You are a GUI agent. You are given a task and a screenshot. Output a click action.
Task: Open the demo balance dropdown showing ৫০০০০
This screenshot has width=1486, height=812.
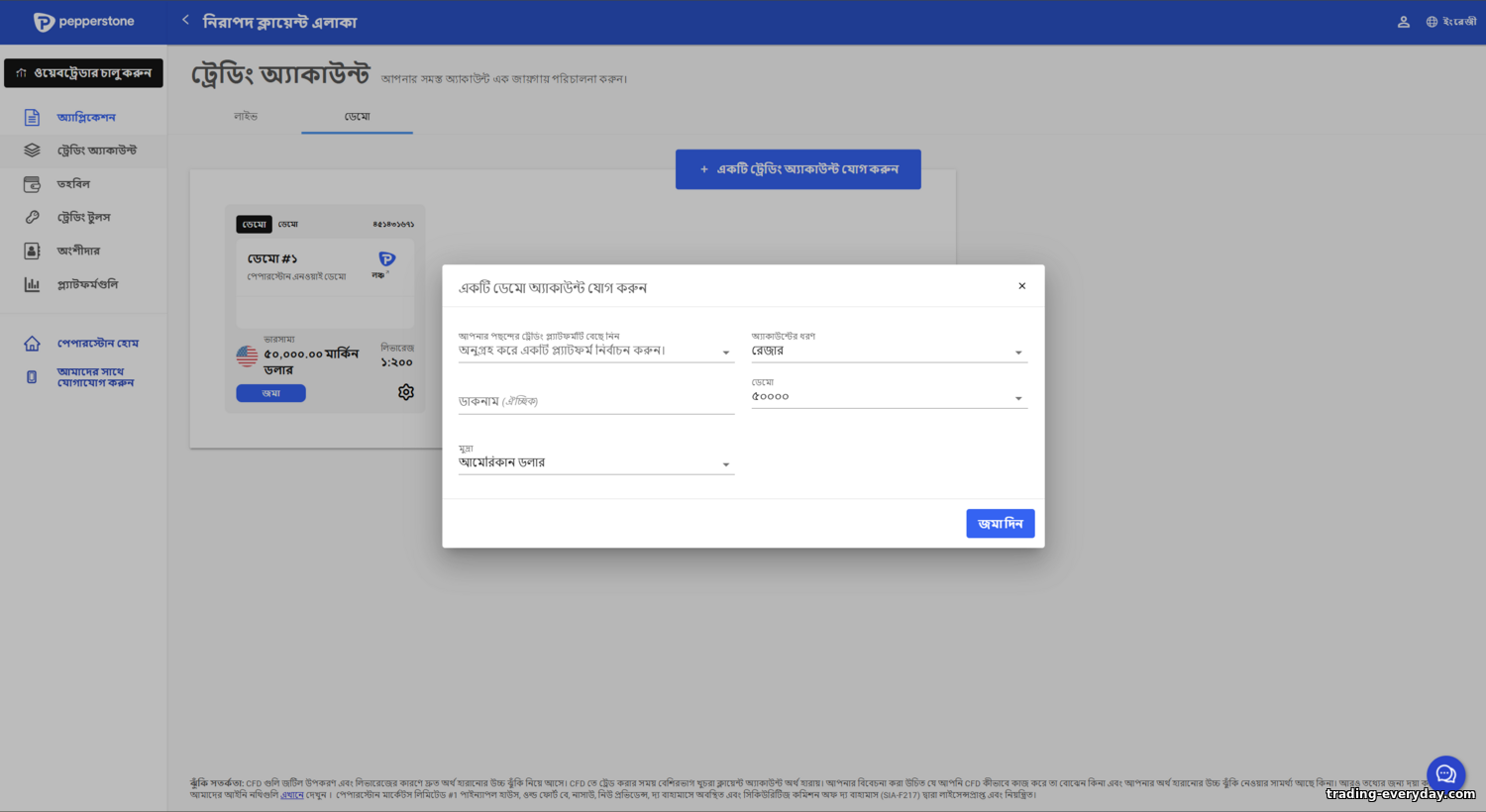coord(889,397)
